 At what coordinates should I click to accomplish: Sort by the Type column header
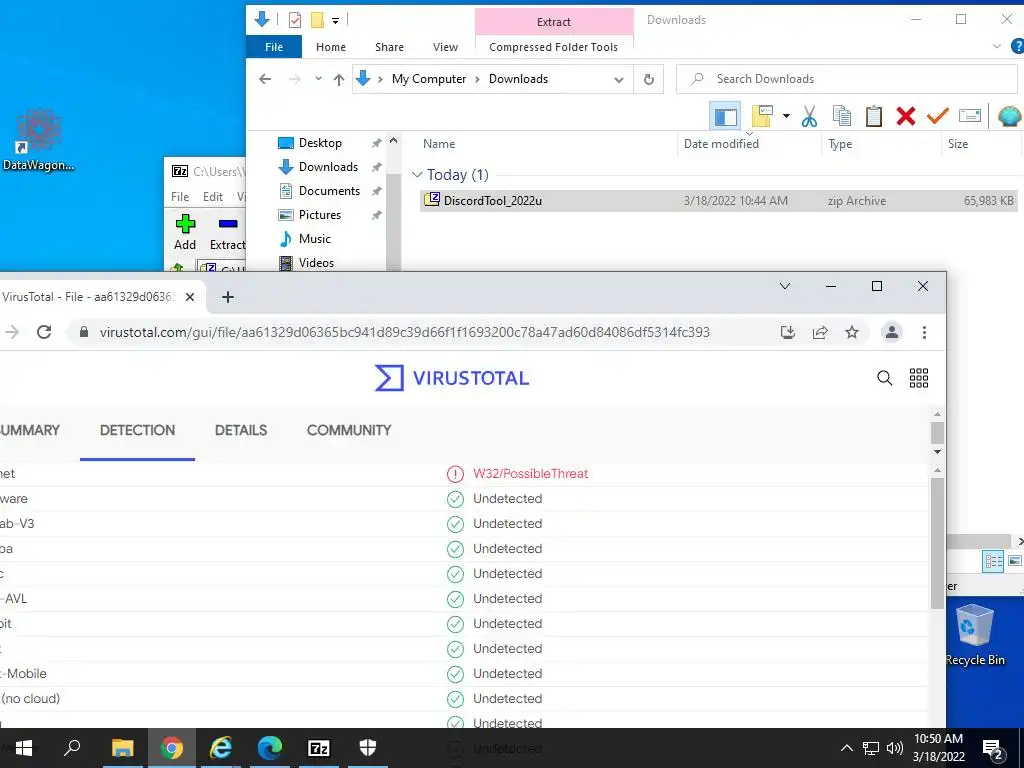click(840, 144)
